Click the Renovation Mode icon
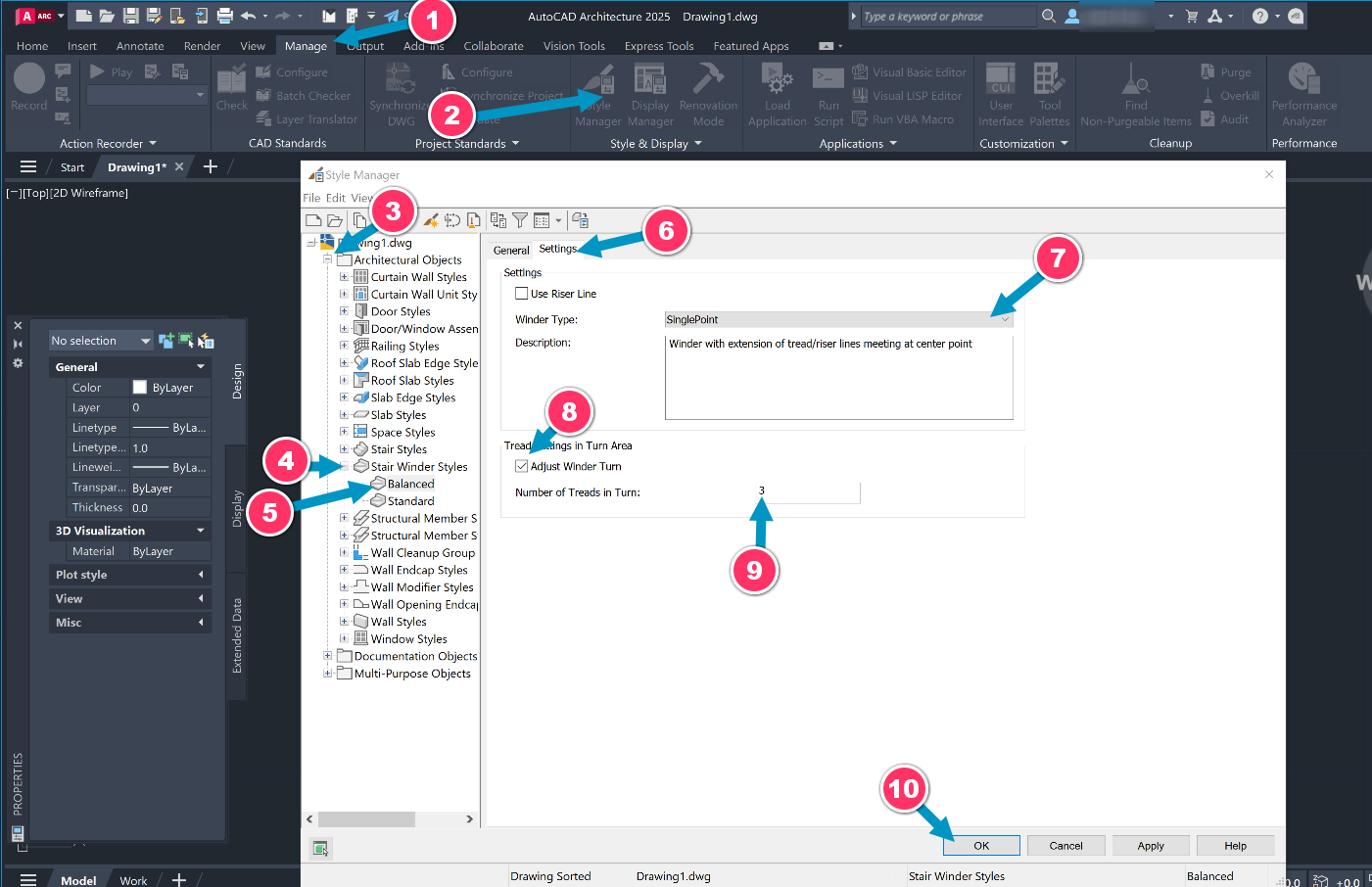The width and height of the screenshot is (1372, 887). 708,79
